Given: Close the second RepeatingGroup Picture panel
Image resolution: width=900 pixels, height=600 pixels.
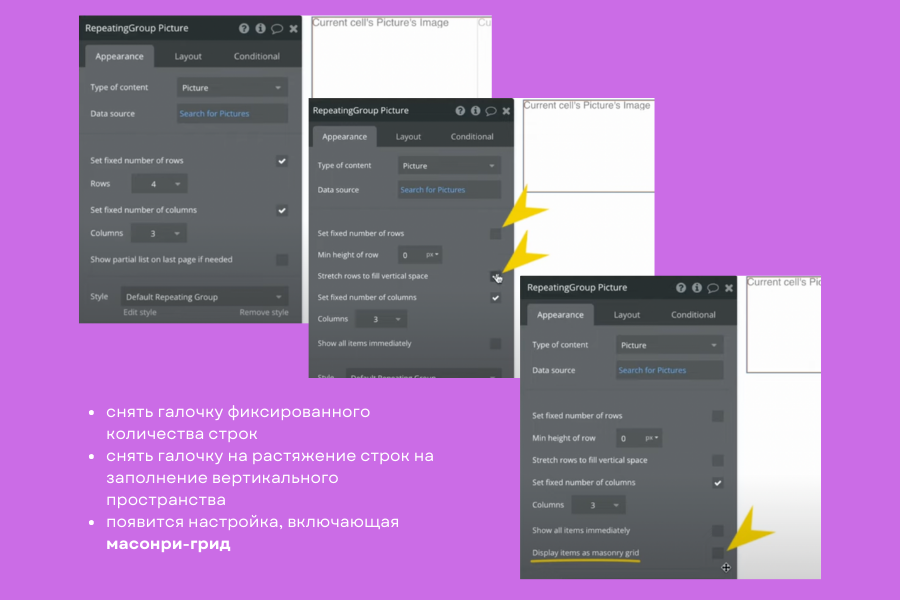Looking at the screenshot, I should [506, 111].
